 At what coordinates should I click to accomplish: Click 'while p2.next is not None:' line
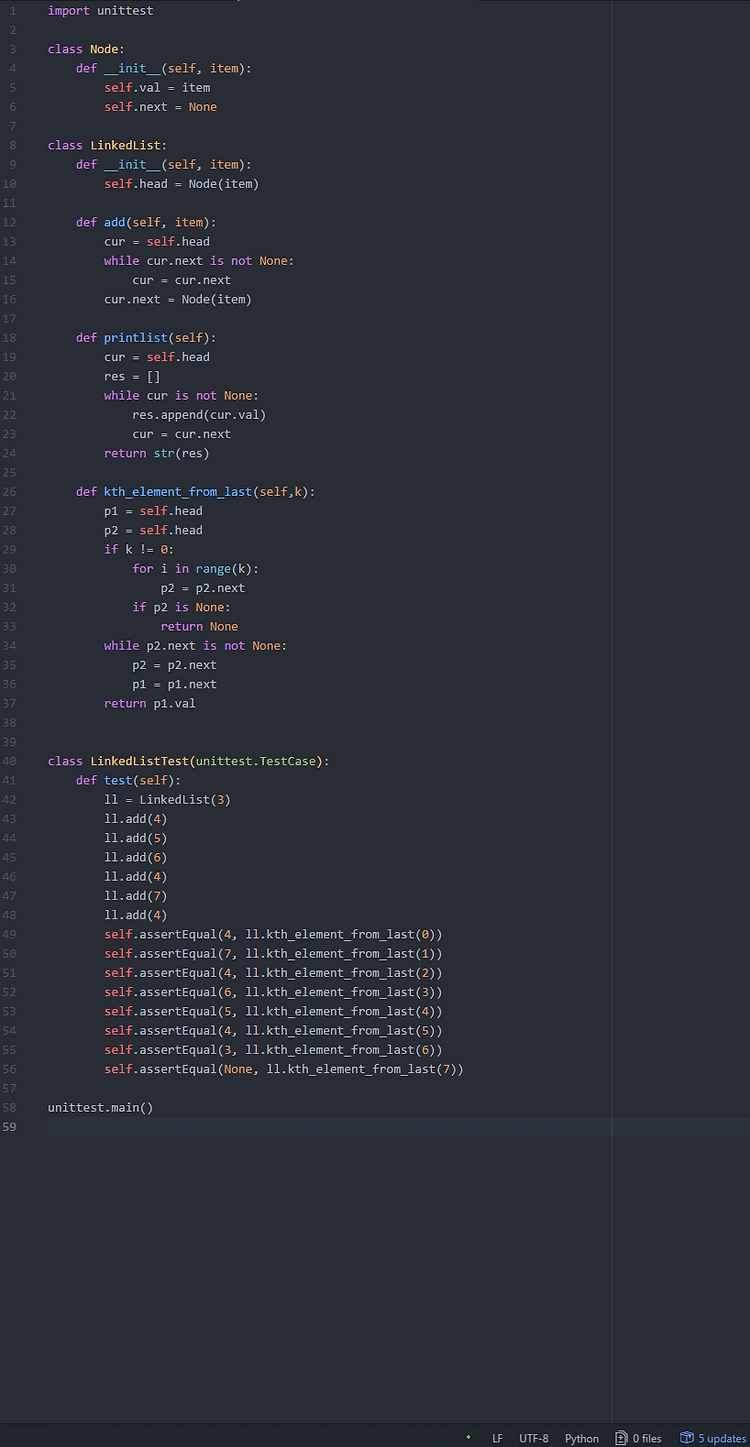[195, 646]
